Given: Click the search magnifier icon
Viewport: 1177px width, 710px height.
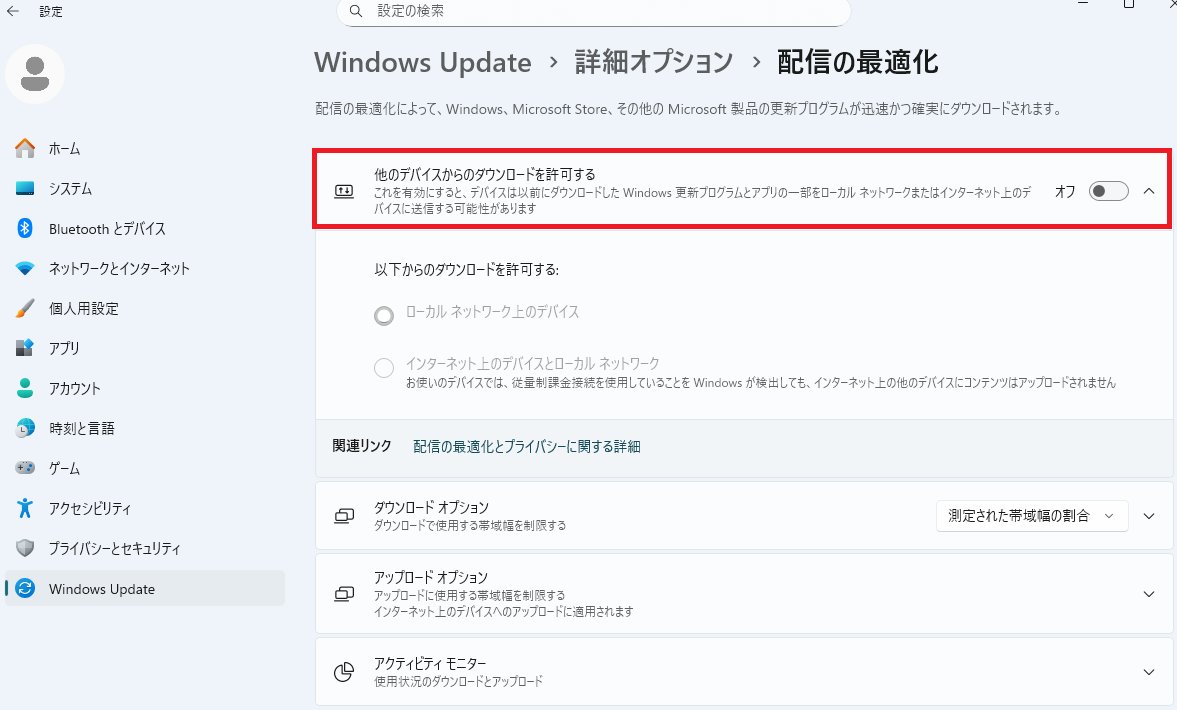Looking at the screenshot, I should click(357, 11).
